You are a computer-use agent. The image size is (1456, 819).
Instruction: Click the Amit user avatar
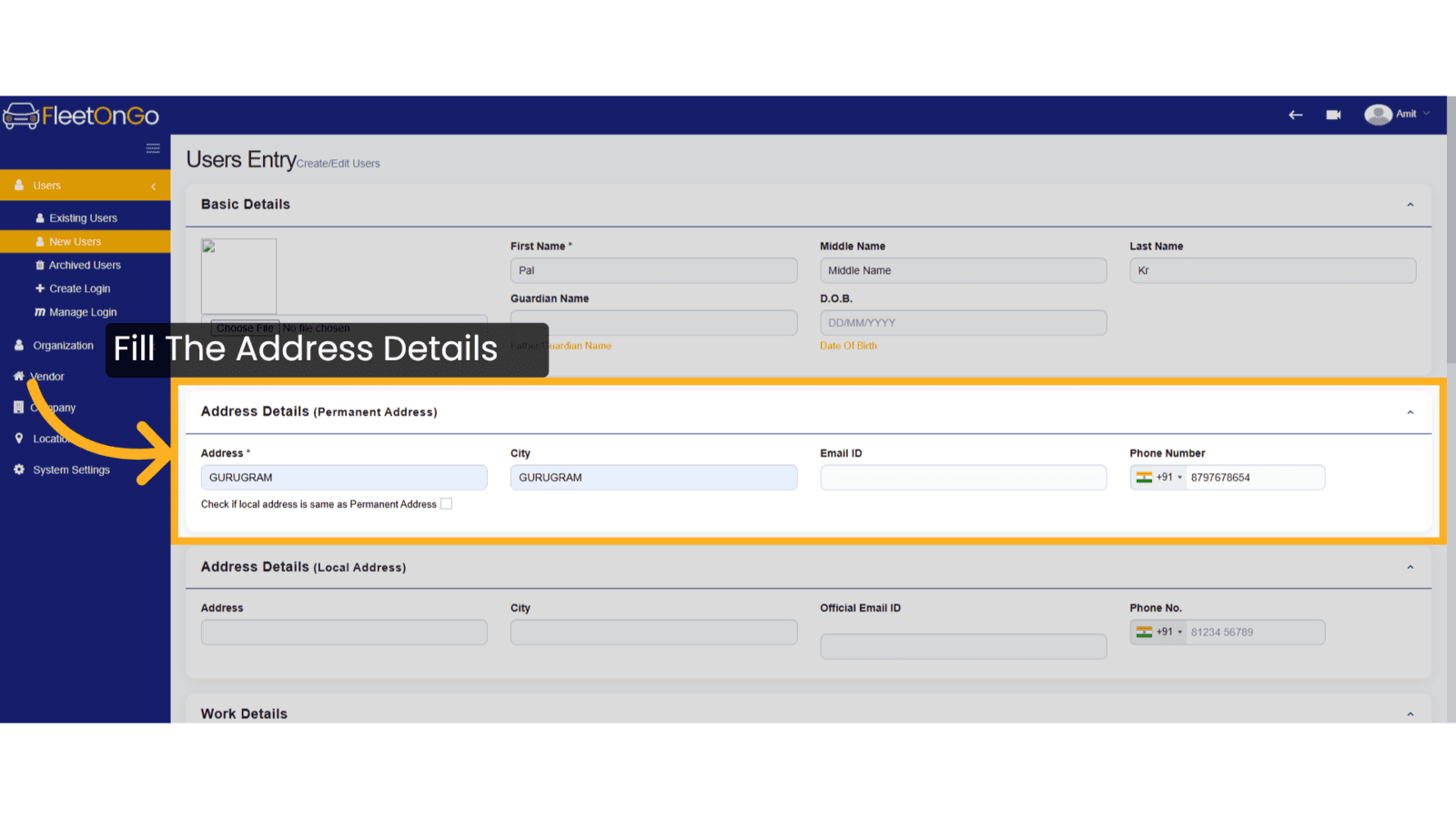tap(1378, 115)
